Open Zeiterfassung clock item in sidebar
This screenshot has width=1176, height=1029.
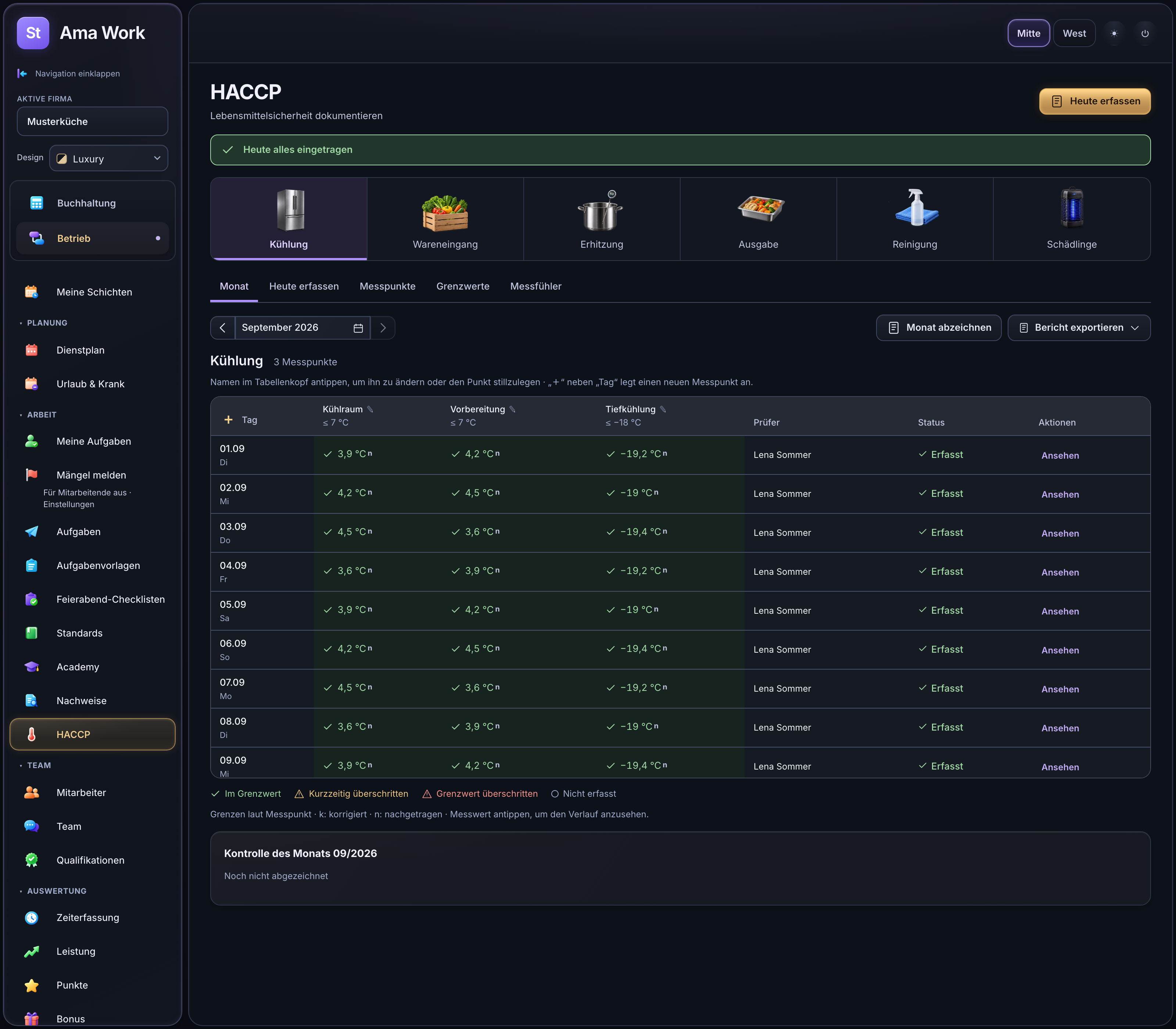93,918
